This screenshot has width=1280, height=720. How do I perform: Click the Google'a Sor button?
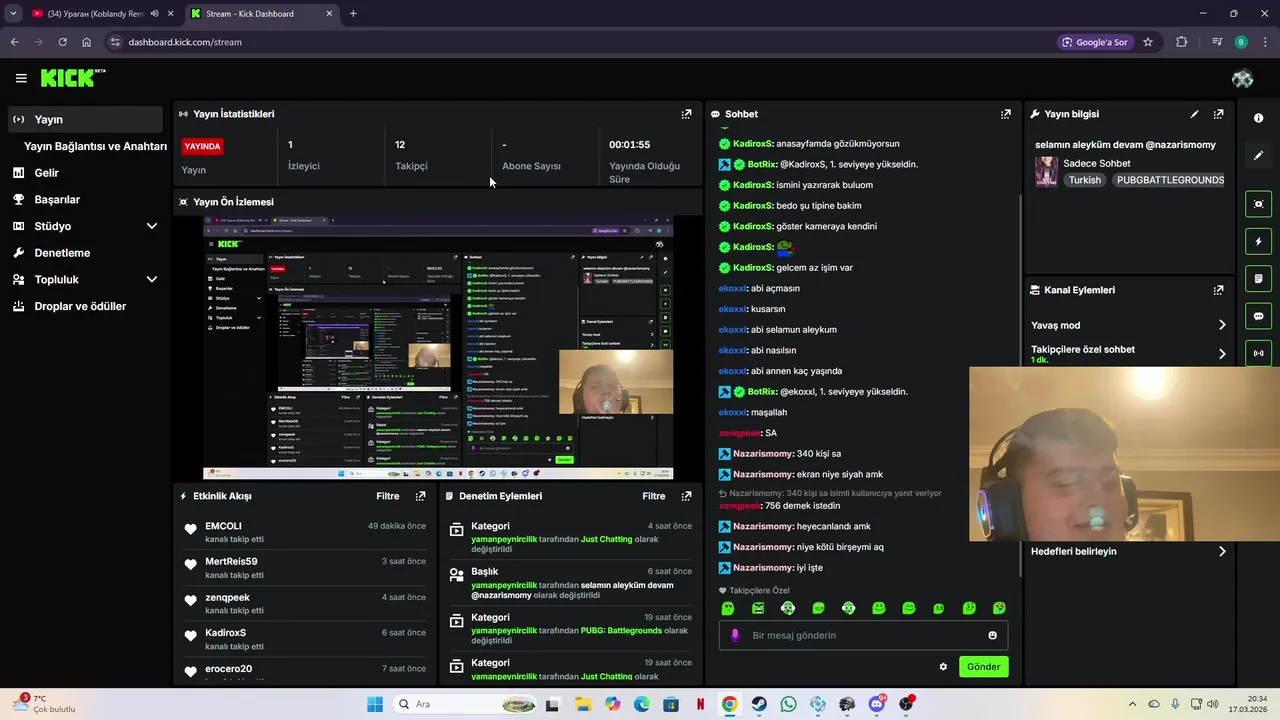[1095, 42]
